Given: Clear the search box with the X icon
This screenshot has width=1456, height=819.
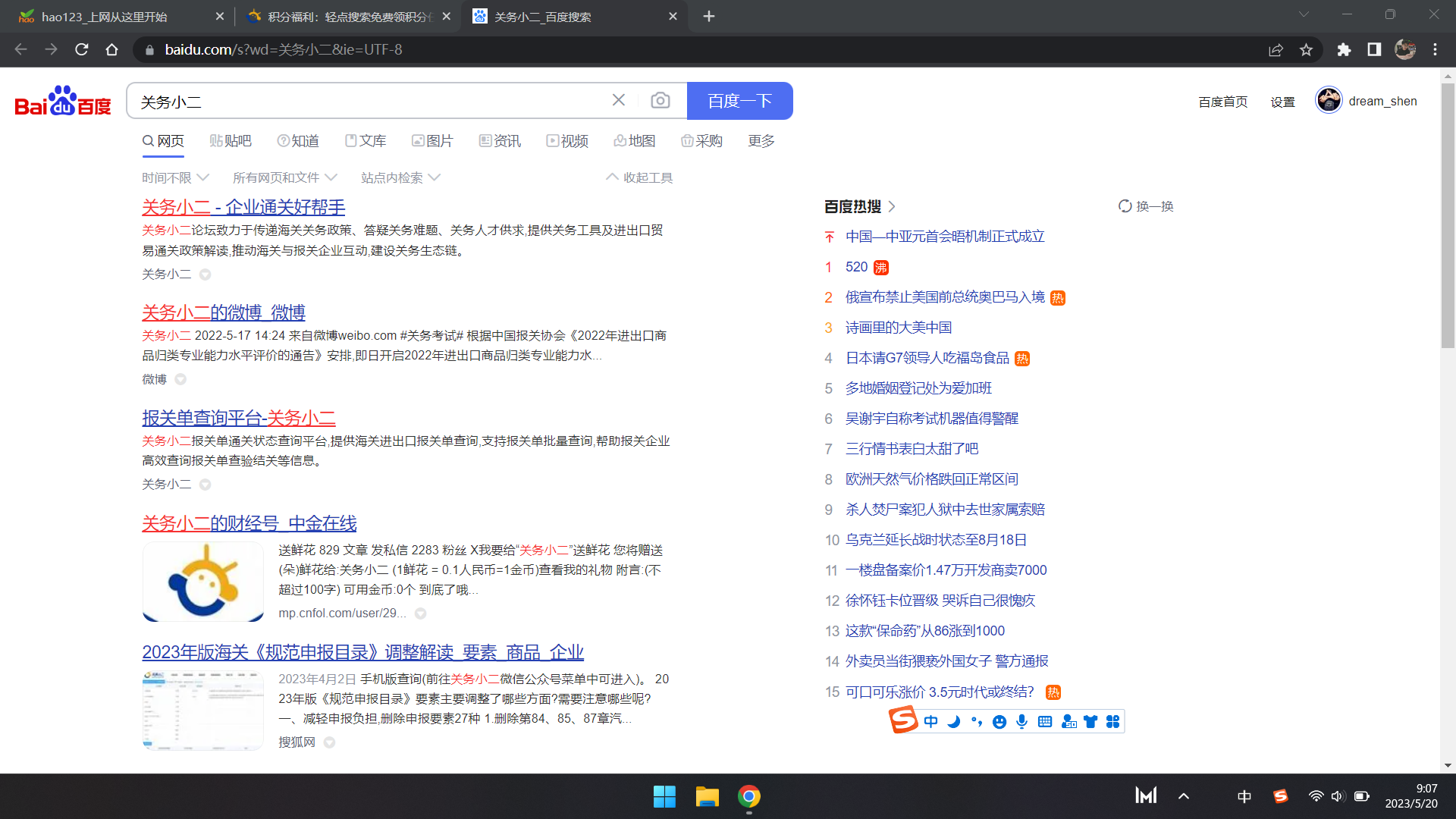Looking at the screenshot, I should coord(619,100).
